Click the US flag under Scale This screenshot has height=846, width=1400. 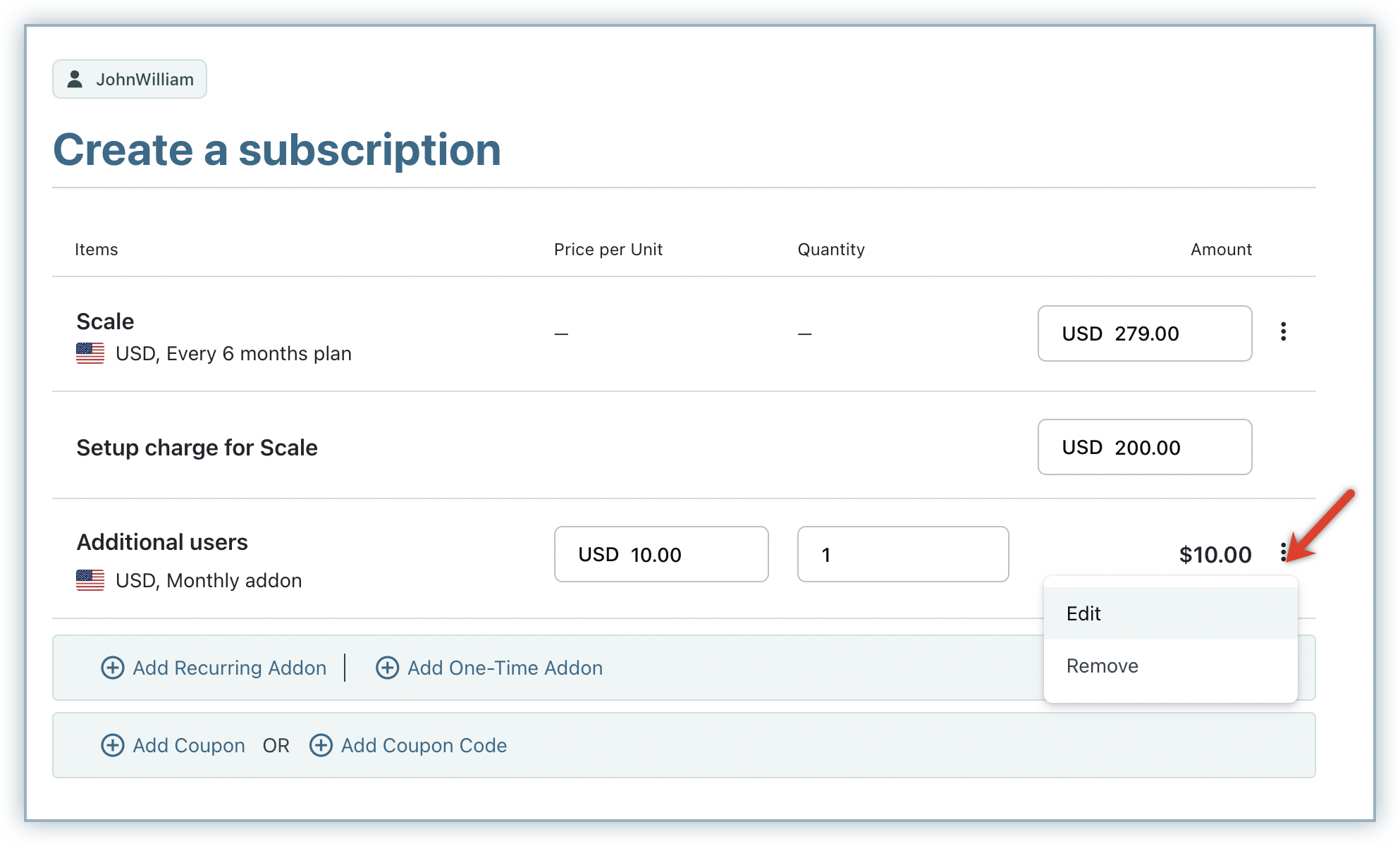tap(90, 353)
